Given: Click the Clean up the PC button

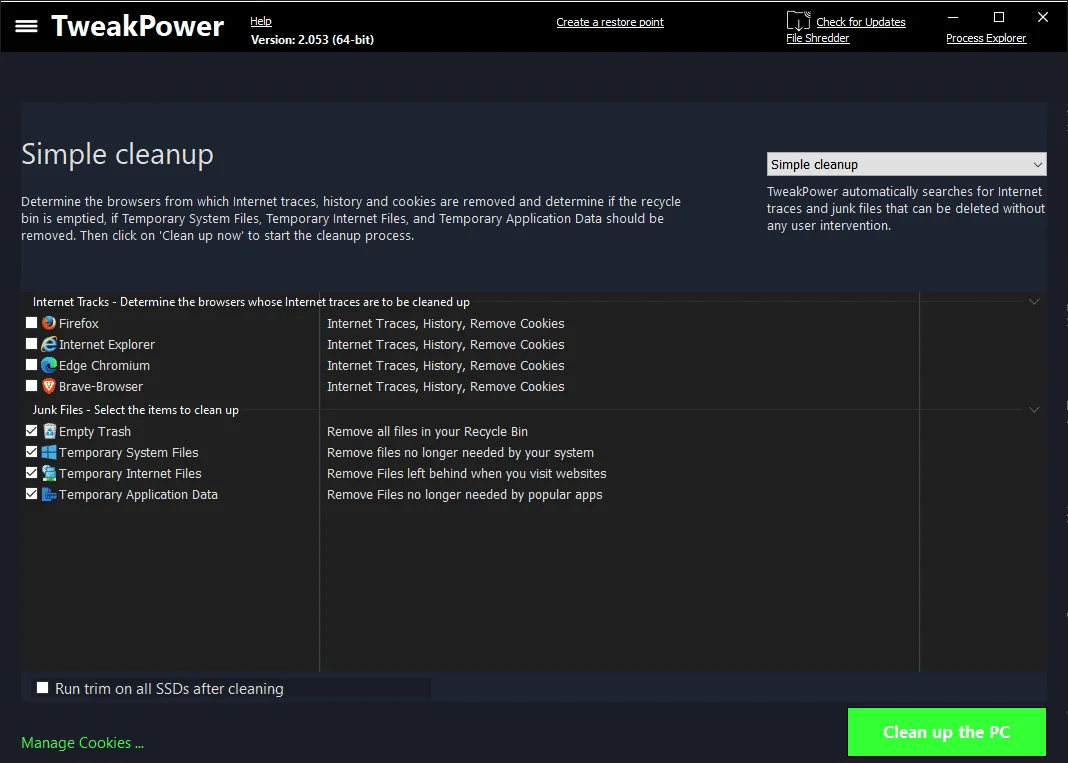Looking at the screenshot, I should tap(947, 732).
